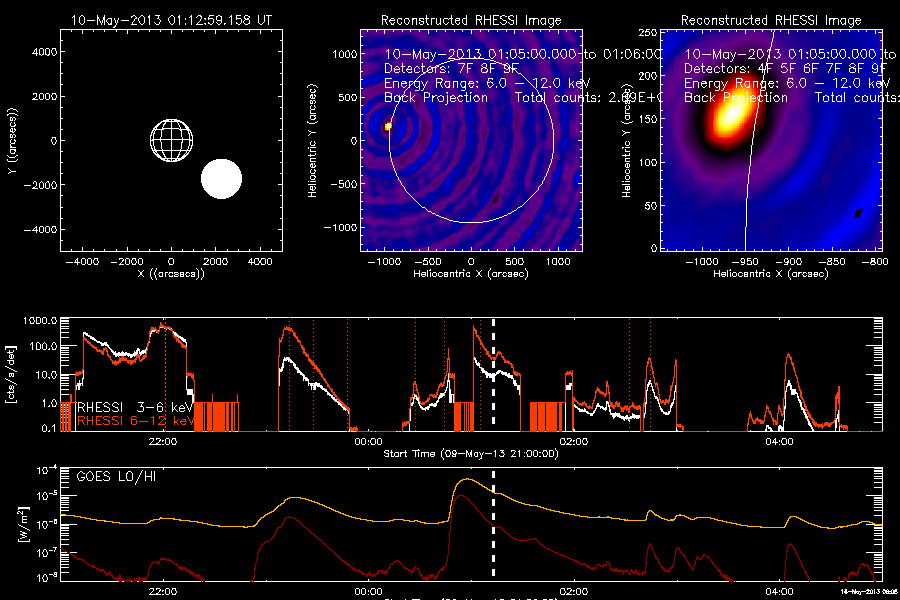
Task: Click 'X ((arcsecs))' axis label of left plot
Action: (171, 274)
